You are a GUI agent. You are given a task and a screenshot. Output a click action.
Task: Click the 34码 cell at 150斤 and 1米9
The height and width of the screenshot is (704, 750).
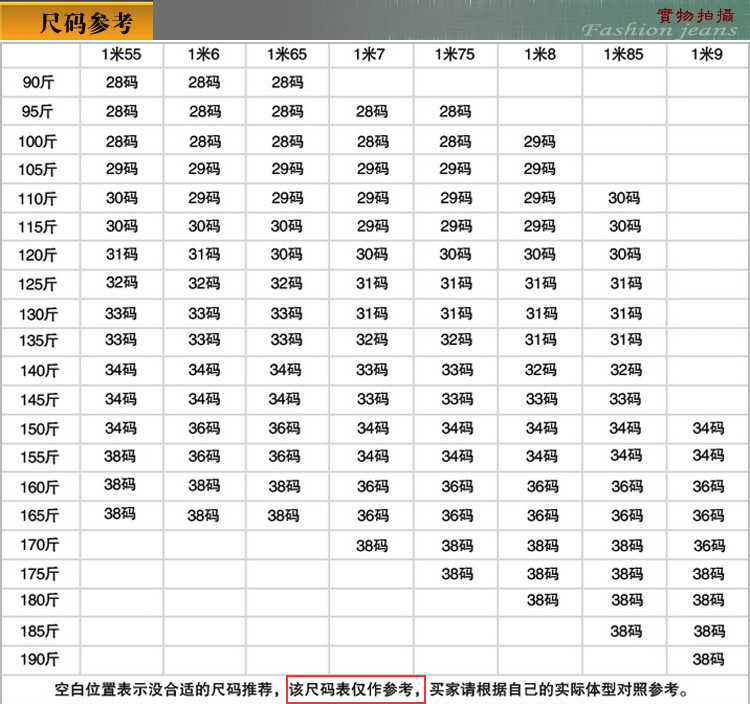click(x=708, y=428)
